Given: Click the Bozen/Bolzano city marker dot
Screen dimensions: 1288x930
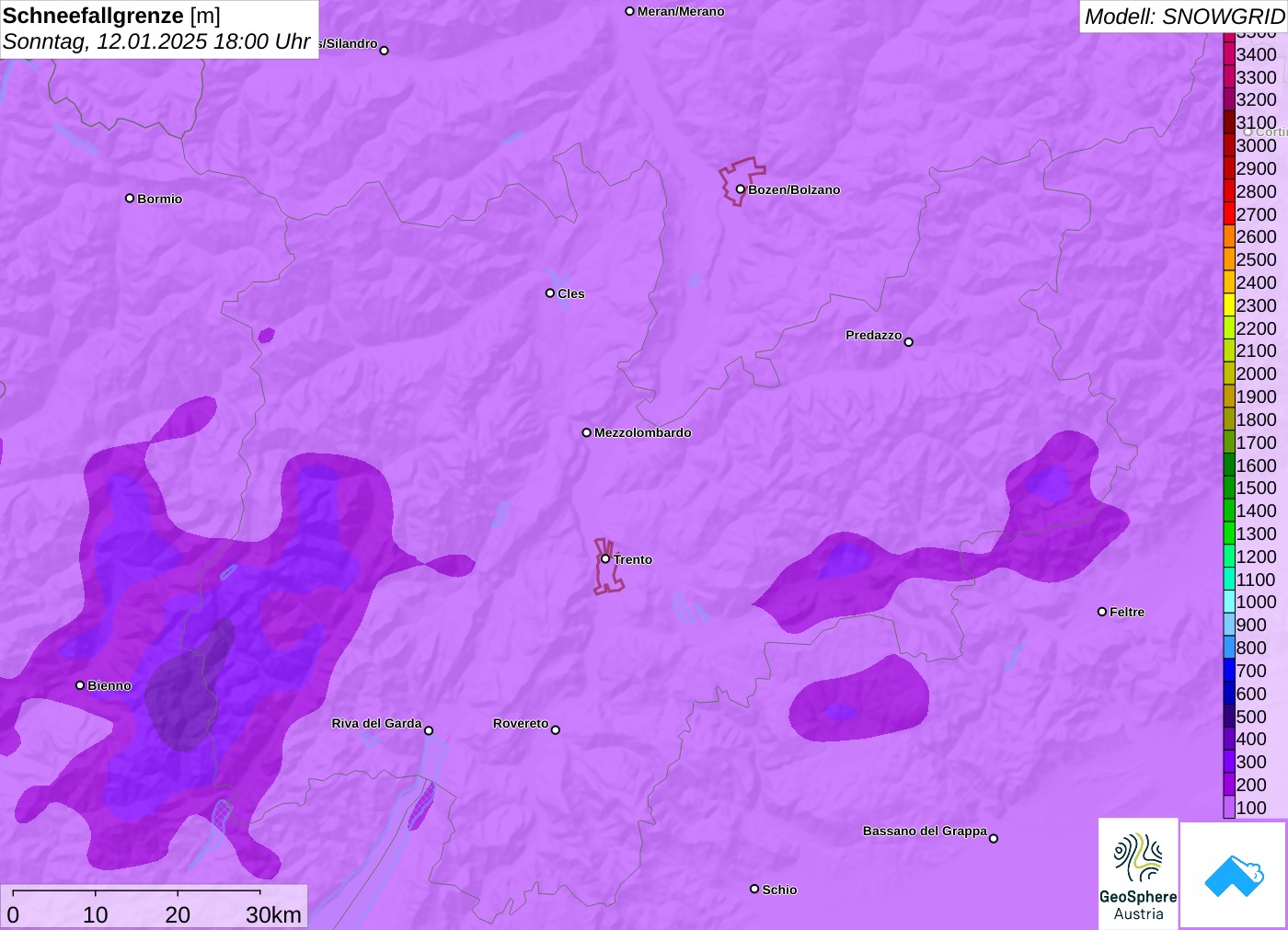Looking at the screenshot, I should click(741, 189).
